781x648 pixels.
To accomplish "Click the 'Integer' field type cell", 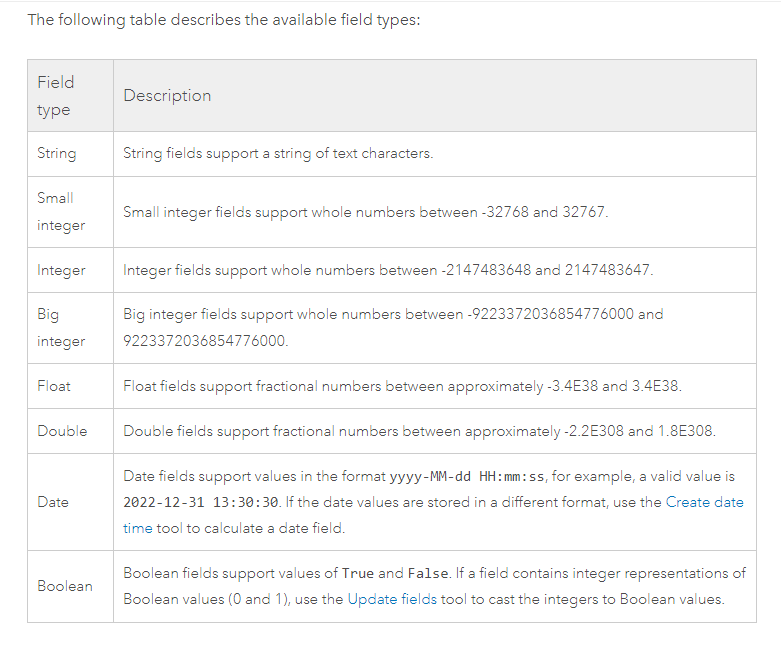I will (x=61, y=270).
